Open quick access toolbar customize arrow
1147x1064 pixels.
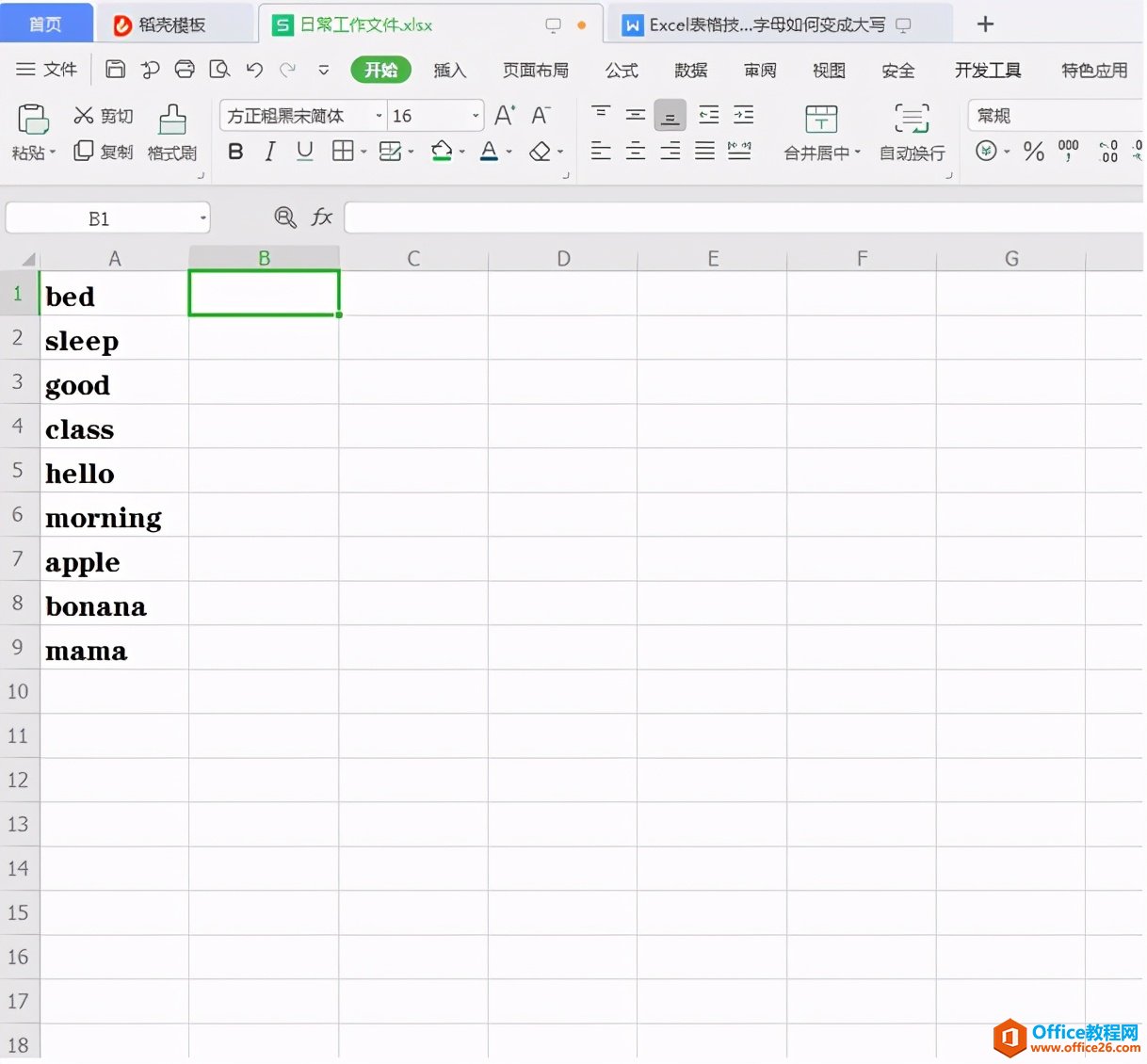(x=324, y=70)
